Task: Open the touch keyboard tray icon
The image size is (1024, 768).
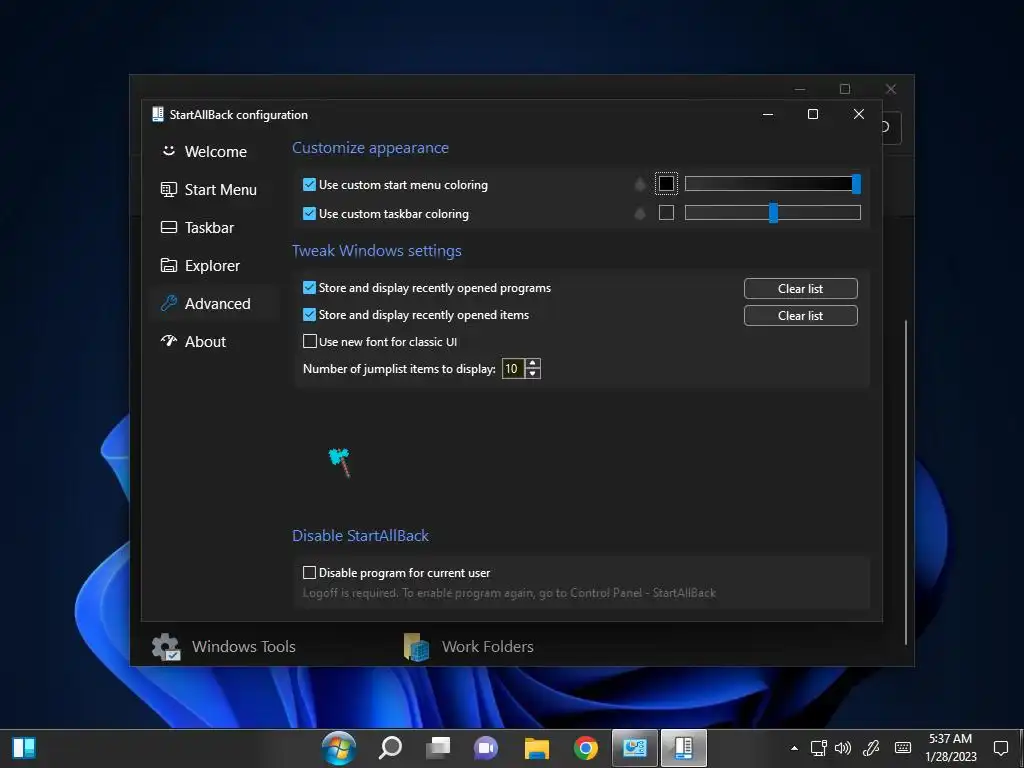Action: [903, 748]
